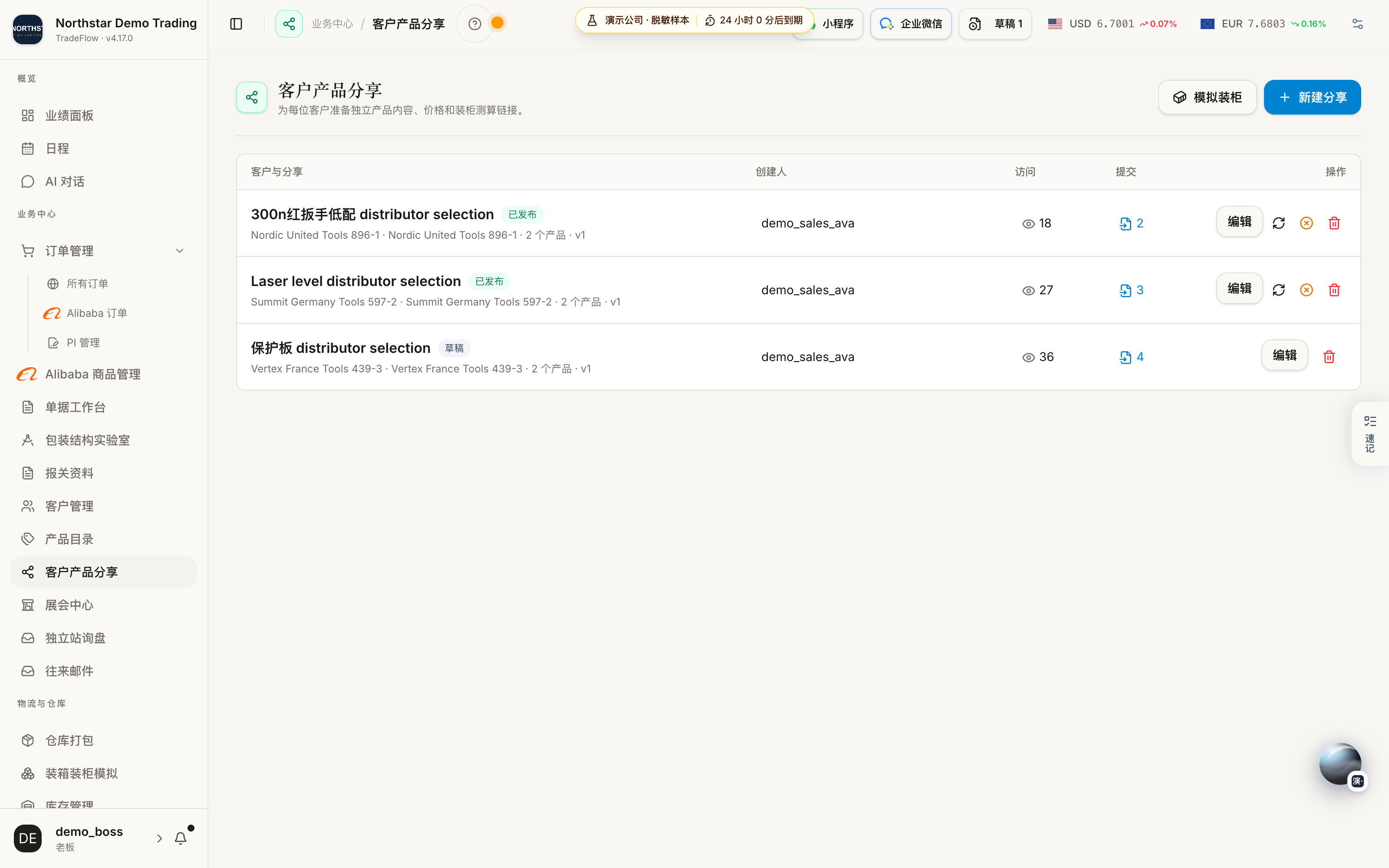Refresh the 300n红扳手低配 share row
This screenshot has height=868, width=1389.
pyautogui.click(x=1279, y=224)
